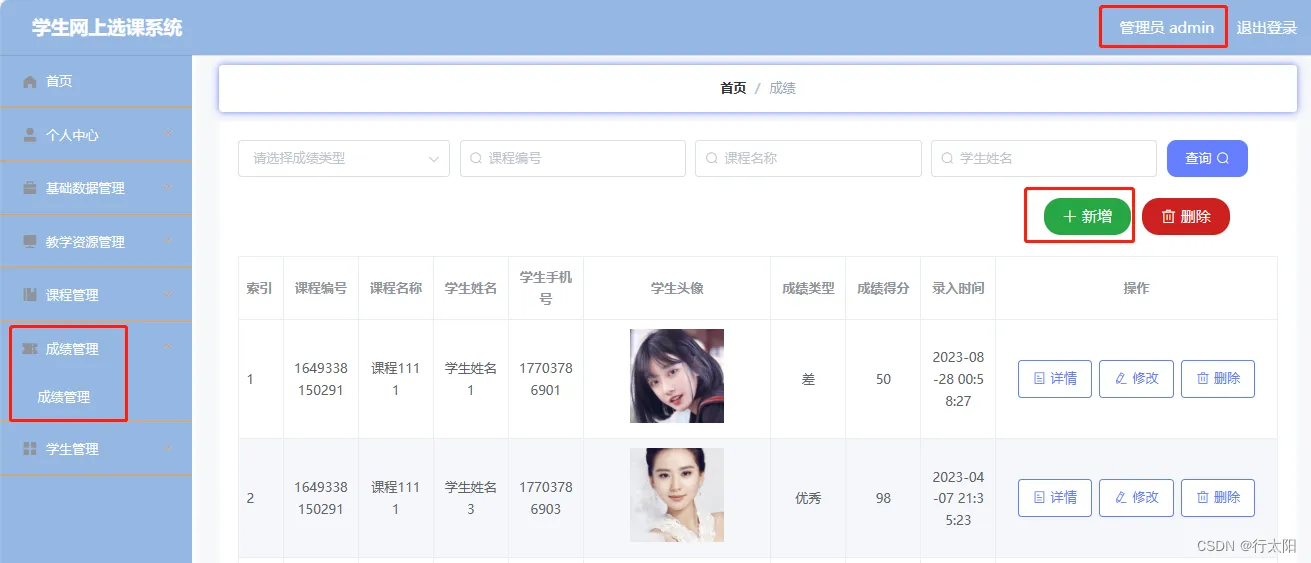View 详情 for 学生姓名3 row
Image resolution: width=1311 pixels, height=563 pixels.
[1055, 498]
